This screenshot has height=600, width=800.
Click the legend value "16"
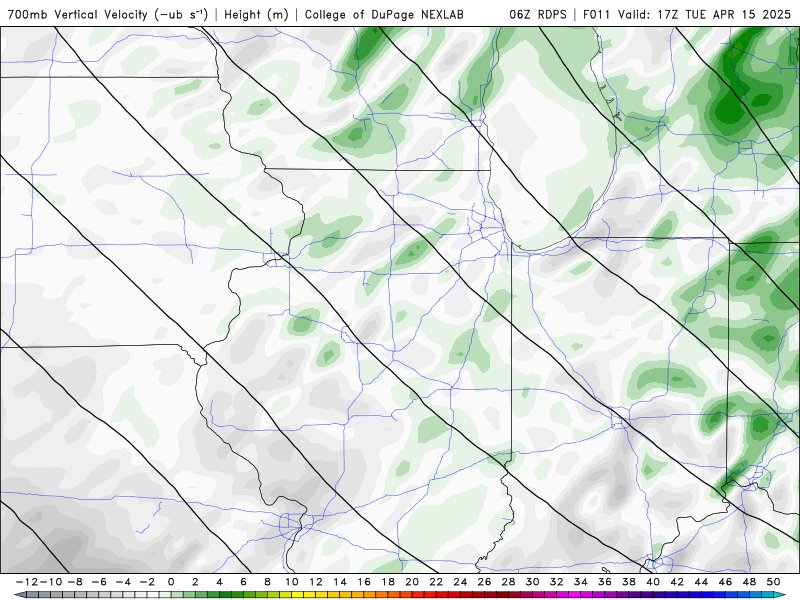364,582
